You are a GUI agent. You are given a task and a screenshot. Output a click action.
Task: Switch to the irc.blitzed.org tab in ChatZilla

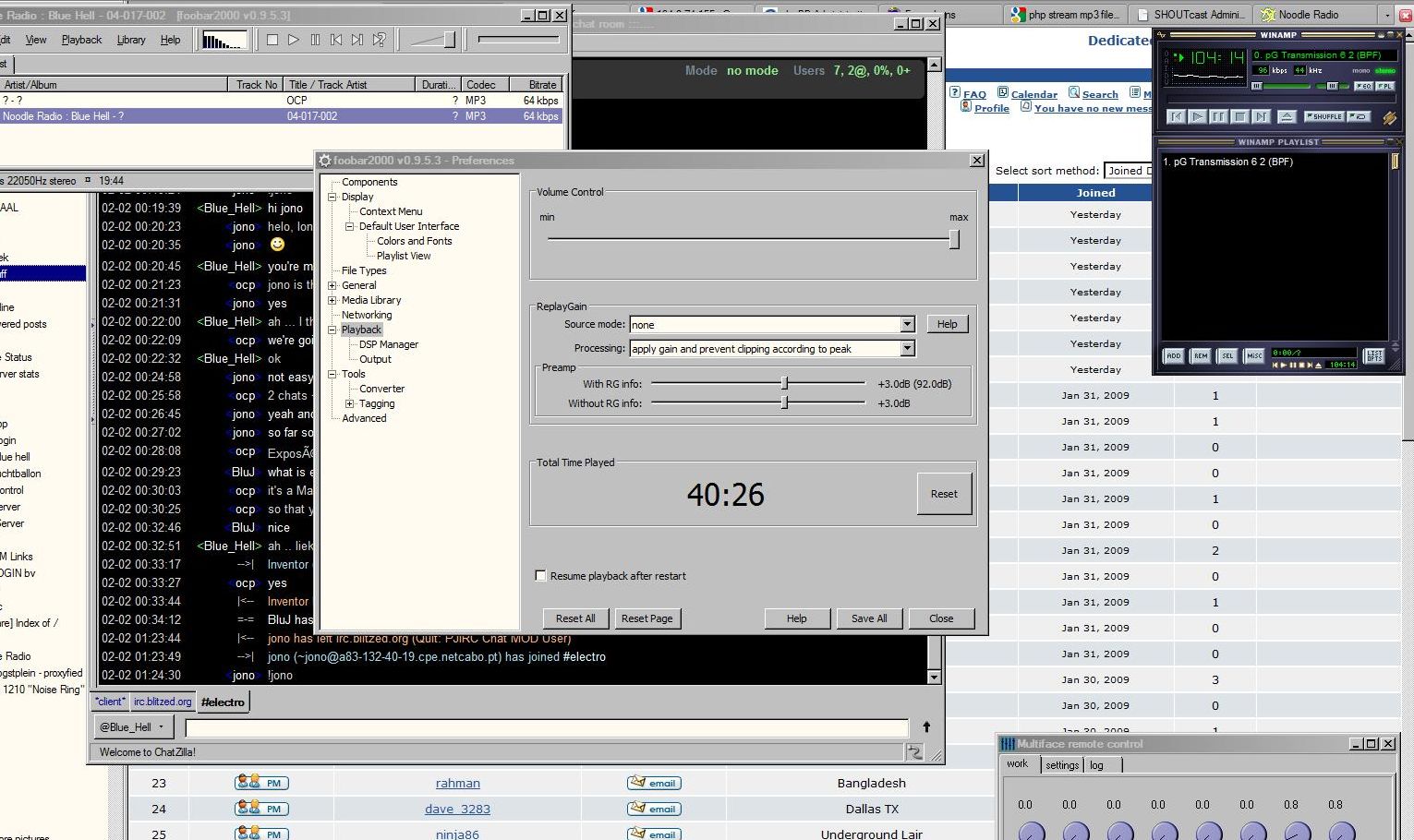click(x=163, y=702)
